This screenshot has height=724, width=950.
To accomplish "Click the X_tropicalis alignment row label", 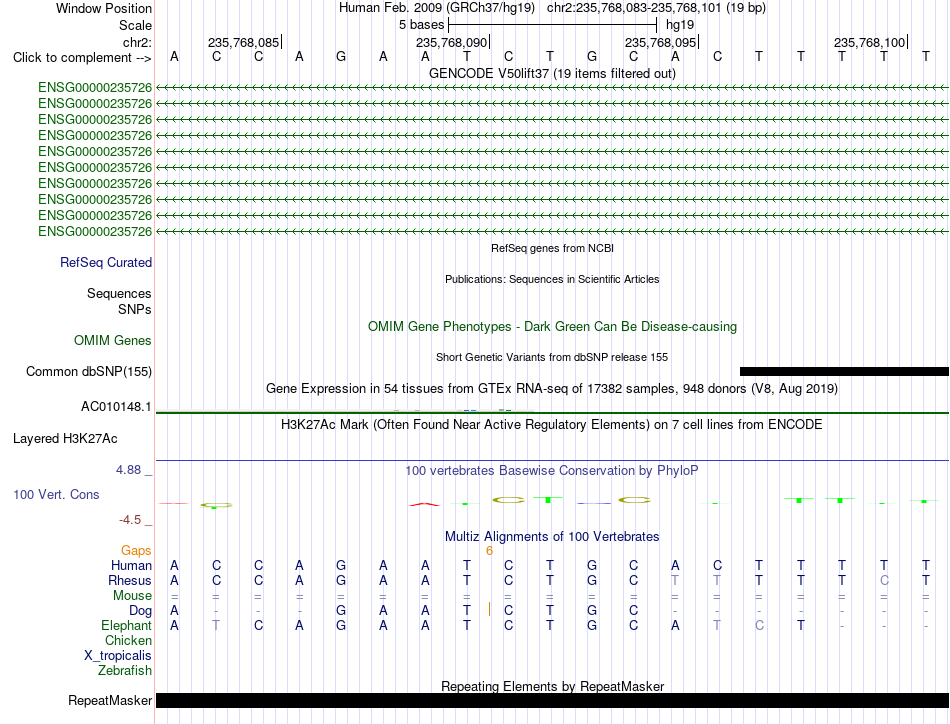I will [118, 656].
